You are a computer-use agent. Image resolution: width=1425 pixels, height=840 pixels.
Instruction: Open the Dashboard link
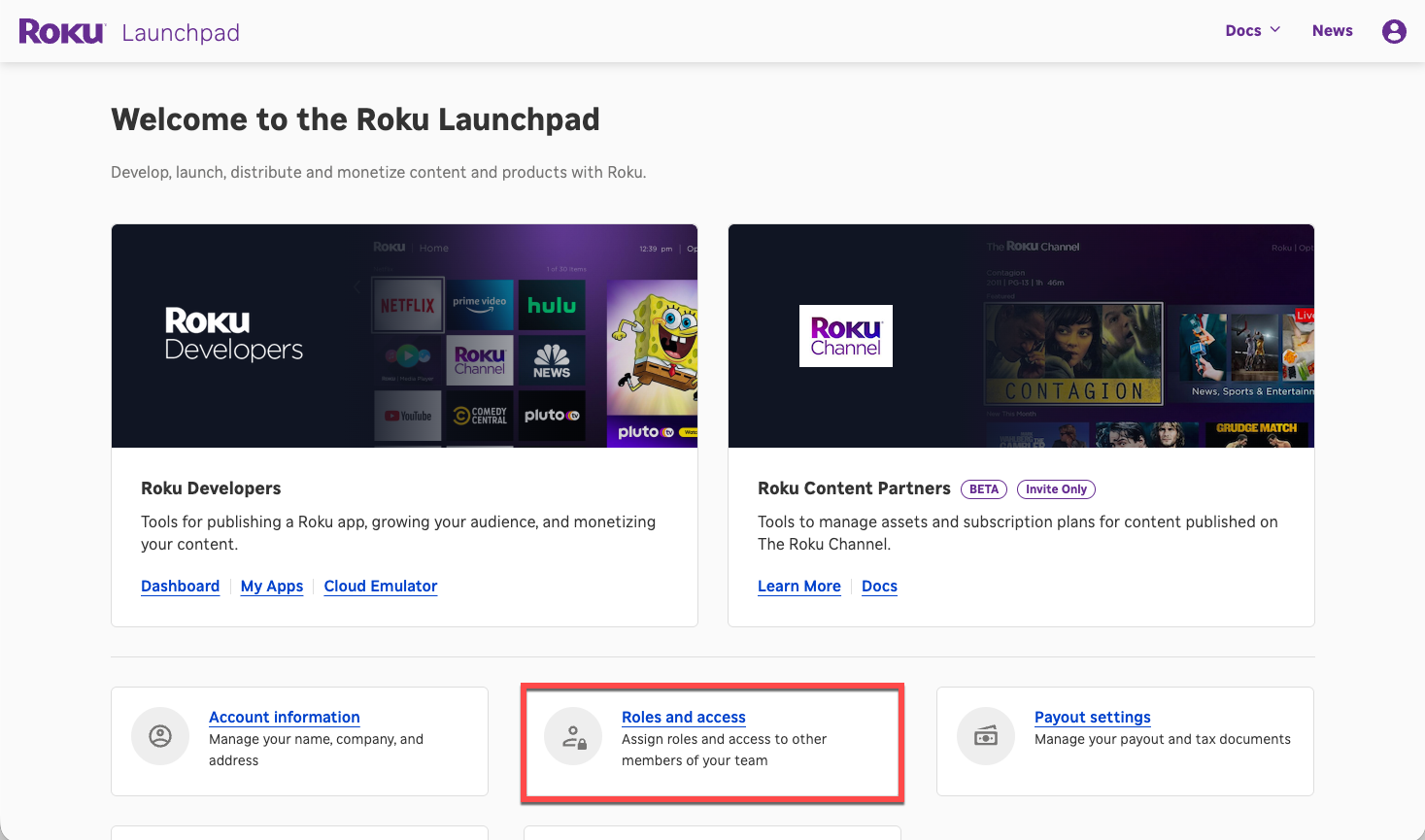point(180,587)
